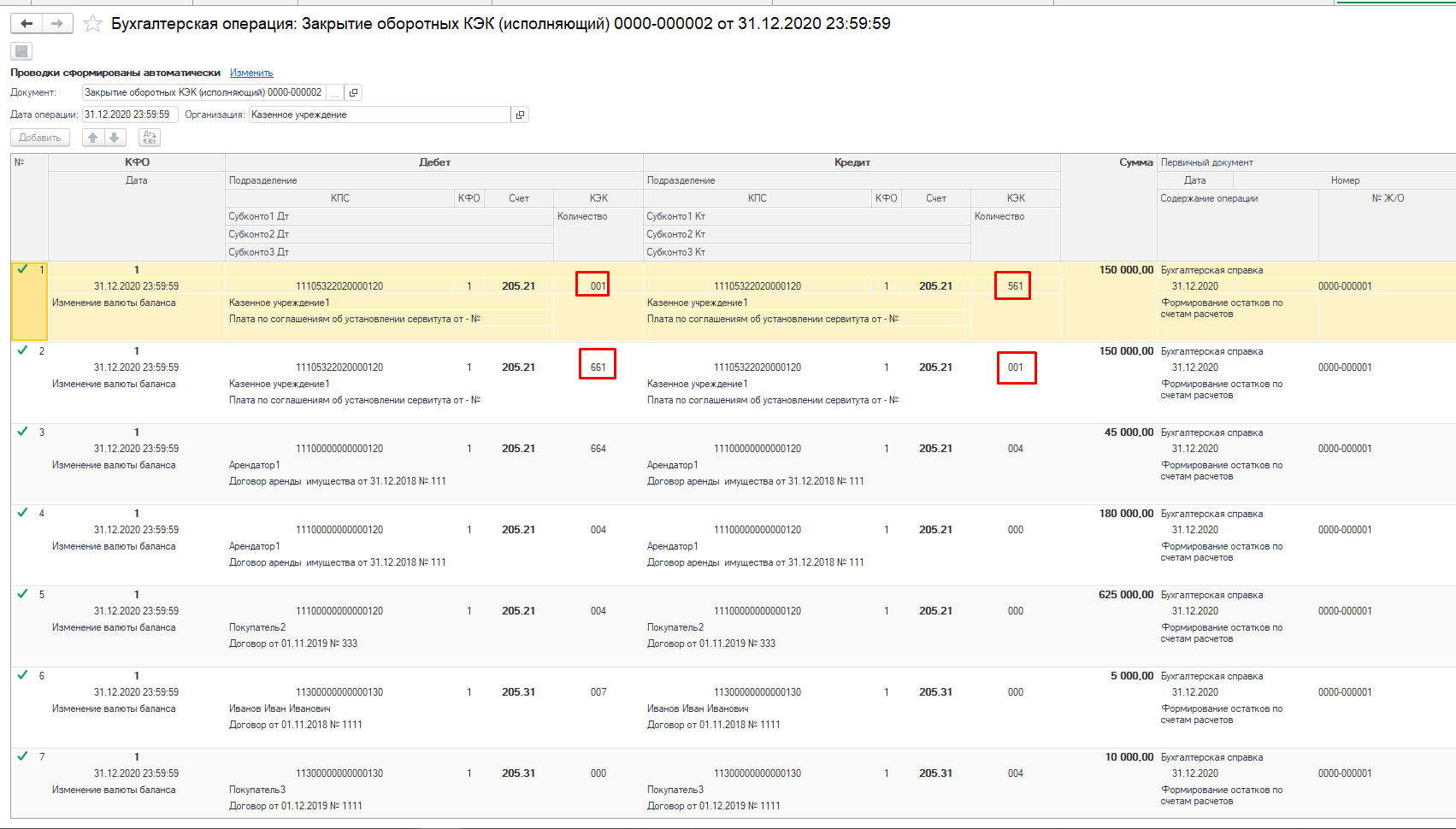Click debit КПС 11300000000000130 in entry 7
1456x829 pixels.
[339, 773]
